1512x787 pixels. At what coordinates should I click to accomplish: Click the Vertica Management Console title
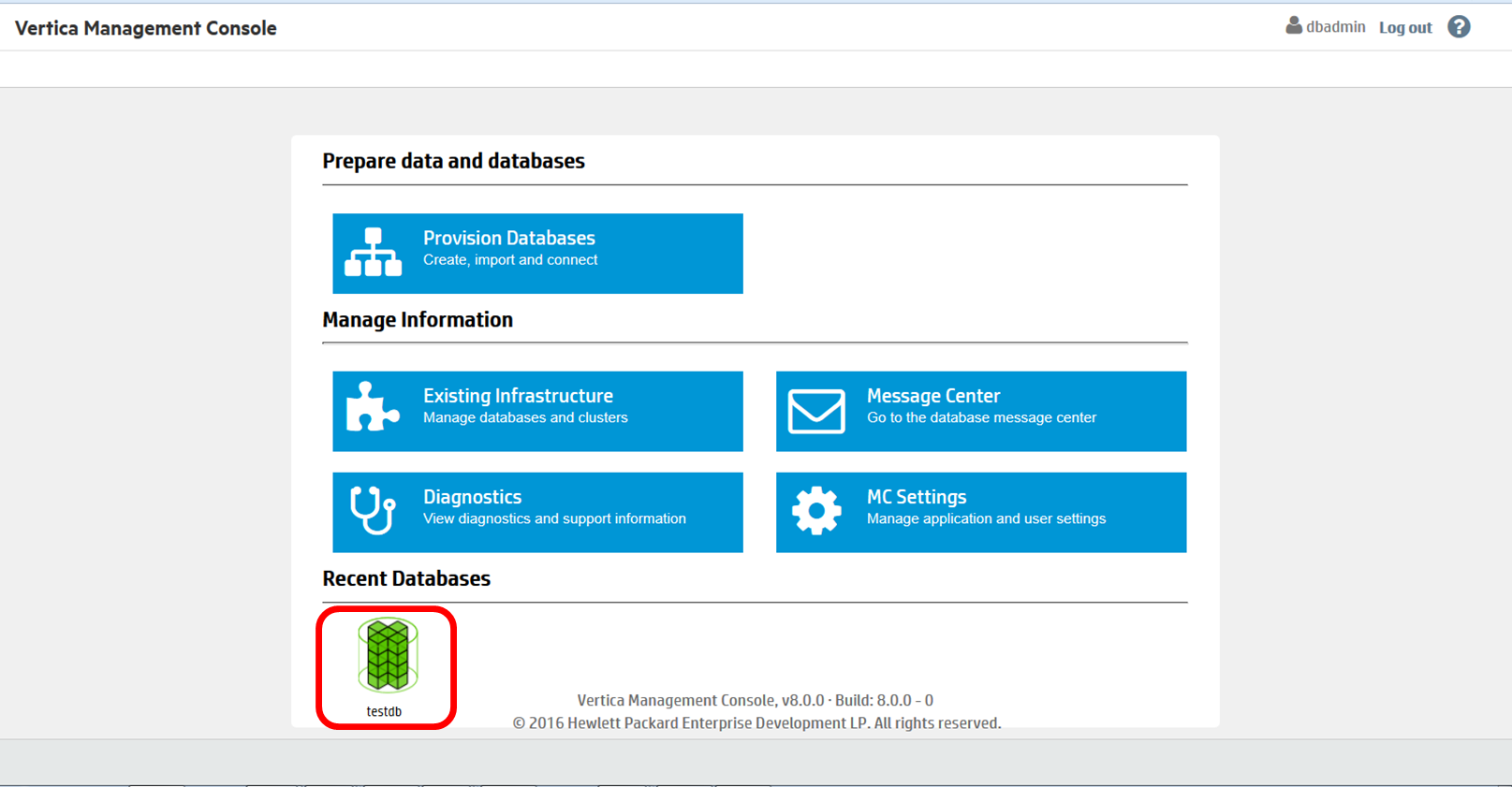pos(146,28)
